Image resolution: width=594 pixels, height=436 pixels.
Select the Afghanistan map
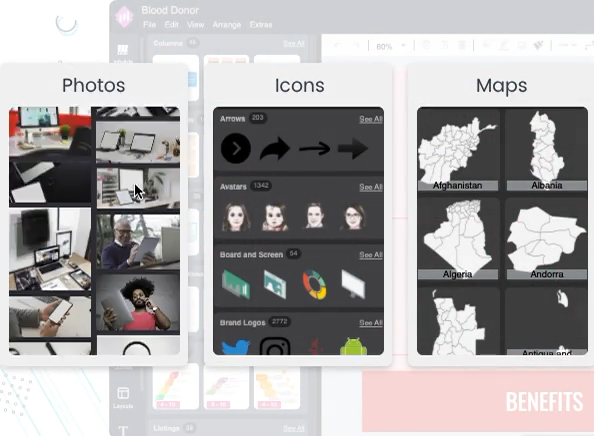click(x=458, y=150)
